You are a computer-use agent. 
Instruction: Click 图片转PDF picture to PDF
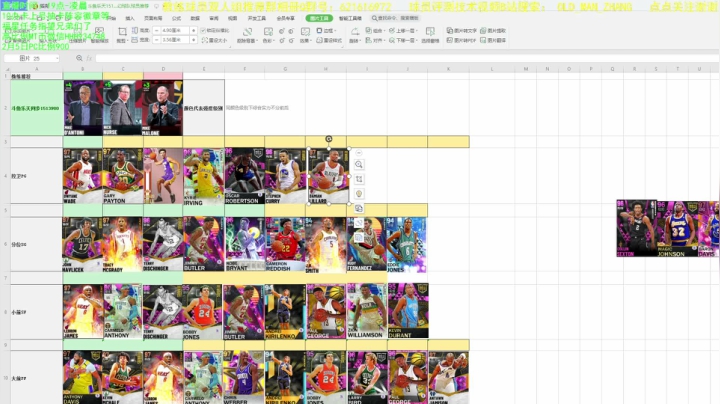click(462, 40)
